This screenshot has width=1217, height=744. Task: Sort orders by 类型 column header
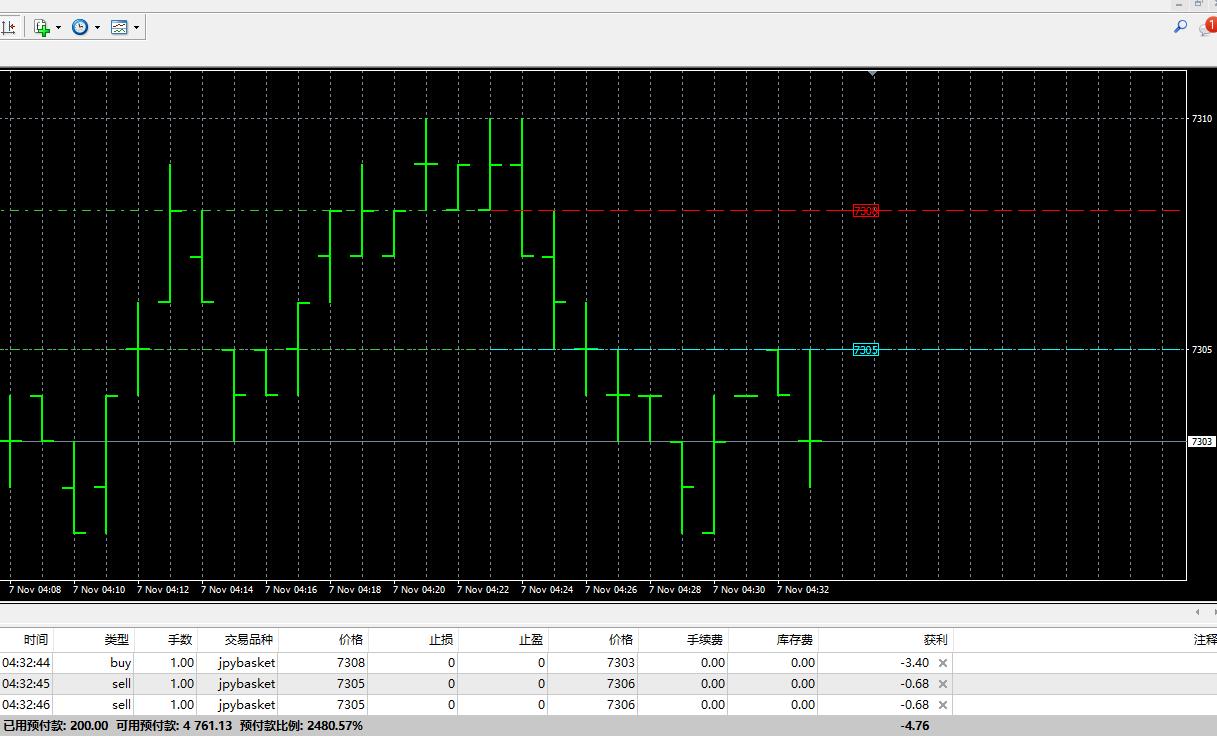(94, 640)
